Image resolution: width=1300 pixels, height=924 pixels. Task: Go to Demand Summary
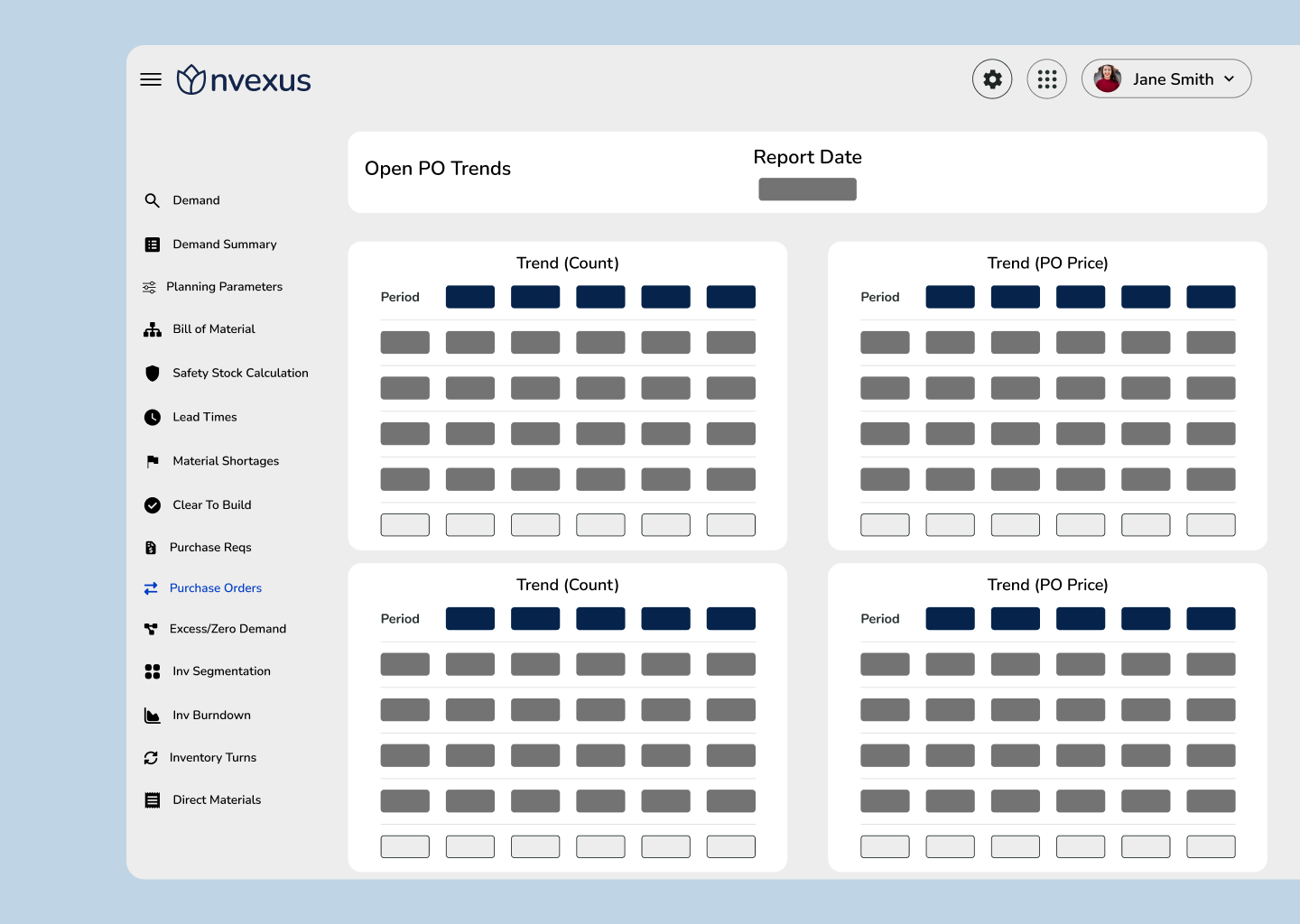tap(225, 245)
